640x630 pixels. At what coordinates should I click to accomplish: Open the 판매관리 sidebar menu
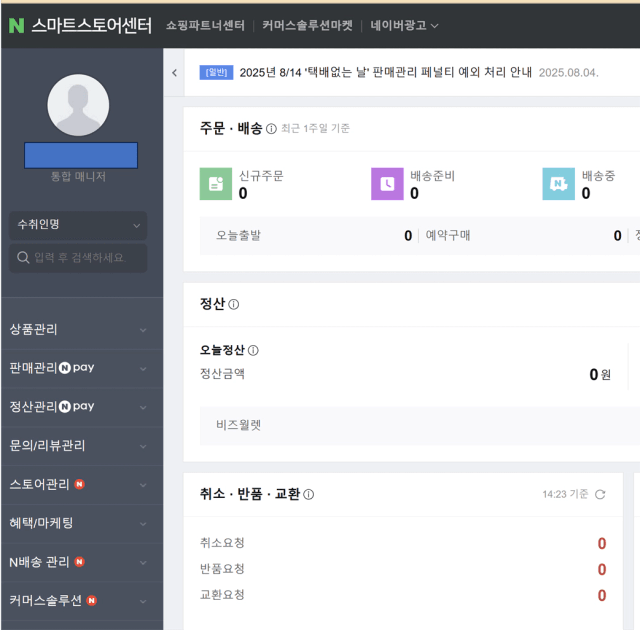pos(82,368)
